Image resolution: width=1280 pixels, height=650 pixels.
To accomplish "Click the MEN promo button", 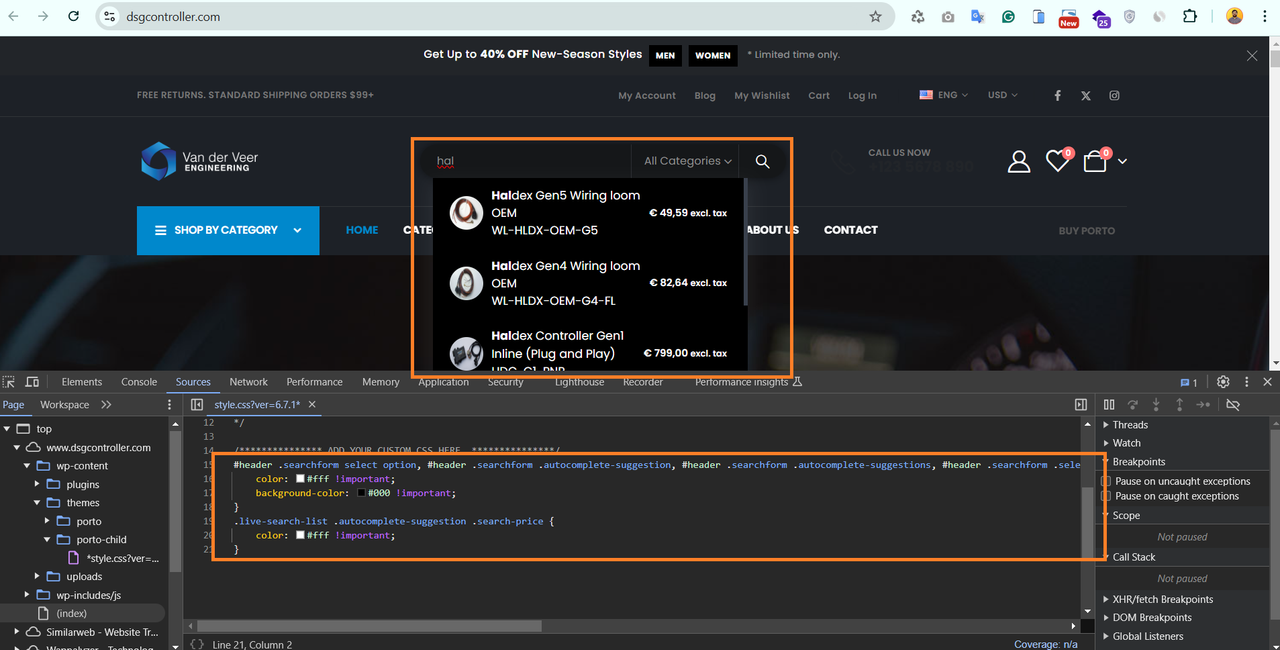I will [x=666, y=56].
